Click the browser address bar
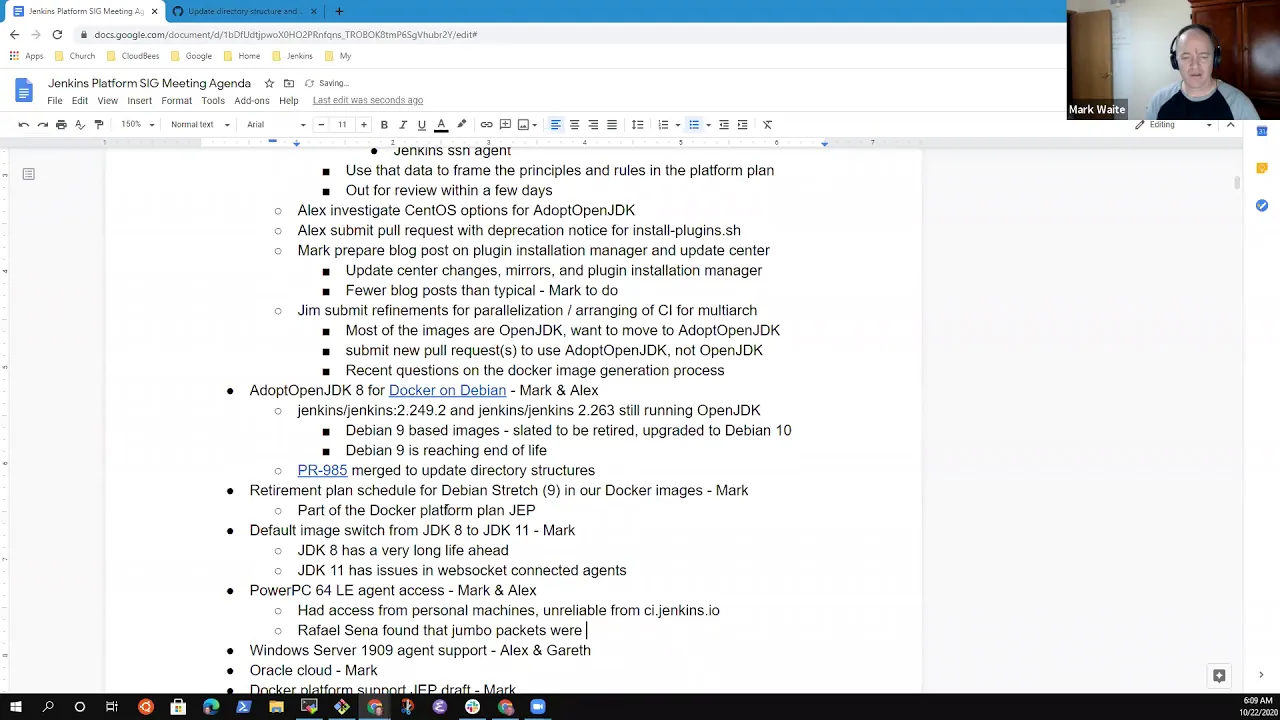The image size is (1280, 720). [560, 34]
